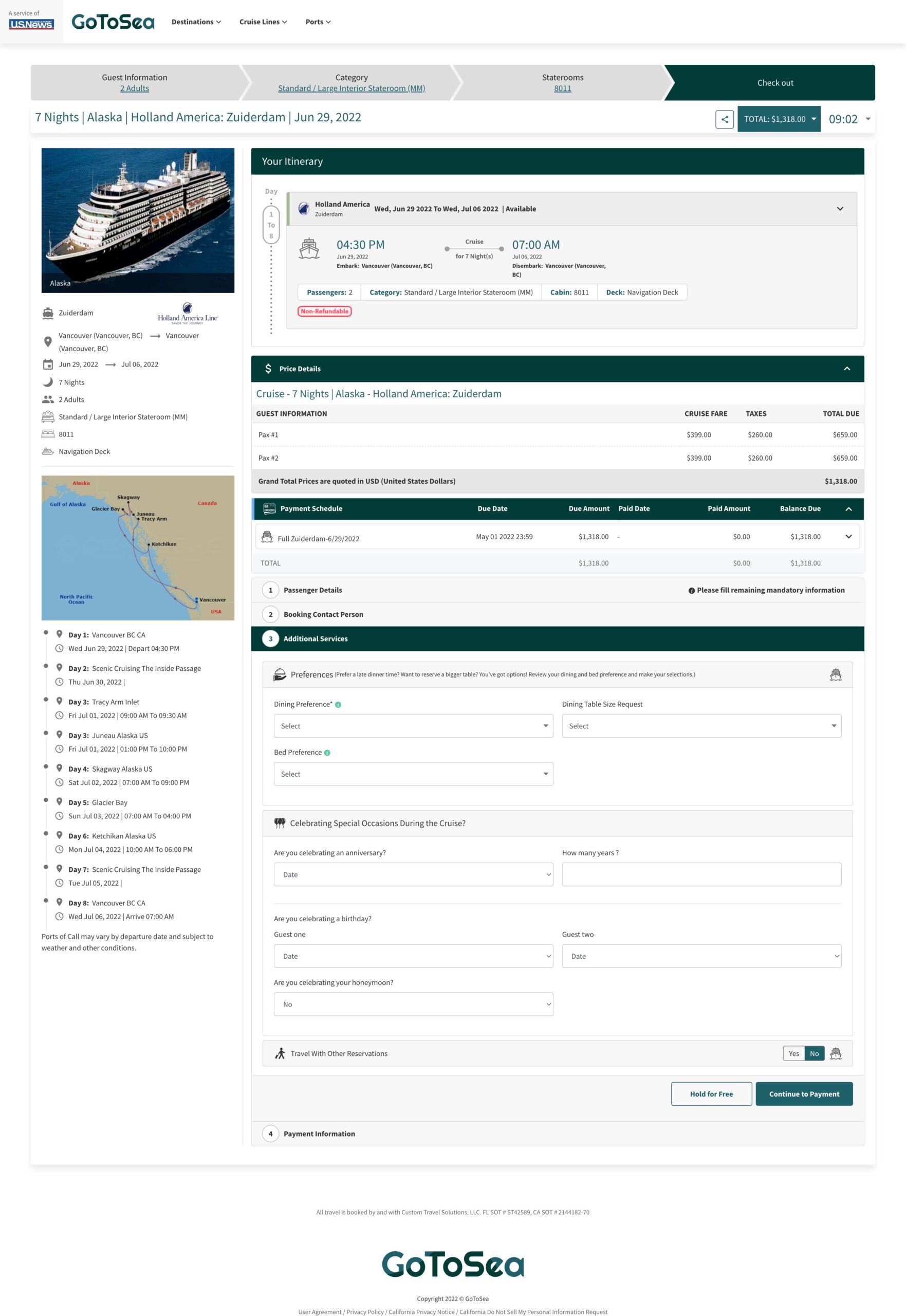Click the 8011 staterooms link
Screen dimensions: 906x1316
[x=563, y=88]
